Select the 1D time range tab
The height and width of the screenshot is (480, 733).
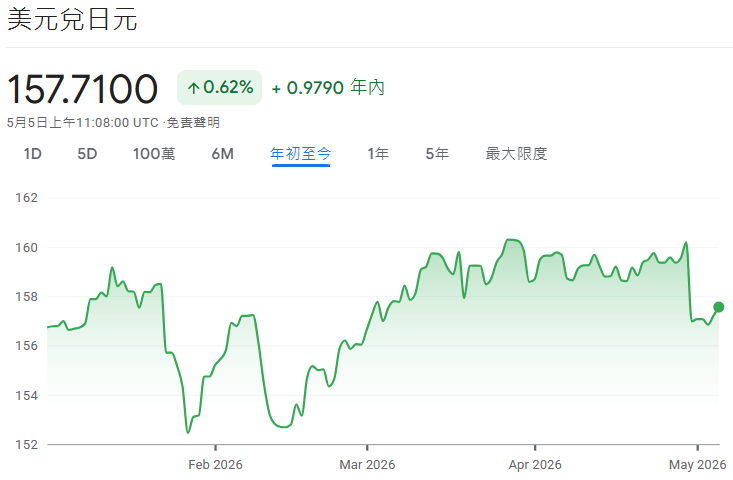[33, 154]
